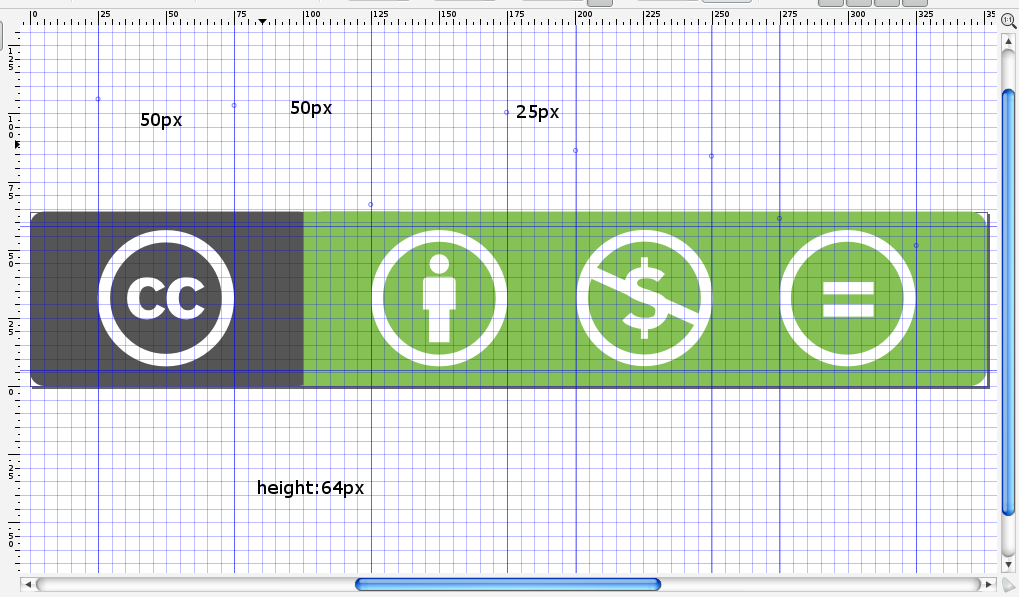
Task: Select the Creative Commons CC logo circle
Action: [166, 298]
